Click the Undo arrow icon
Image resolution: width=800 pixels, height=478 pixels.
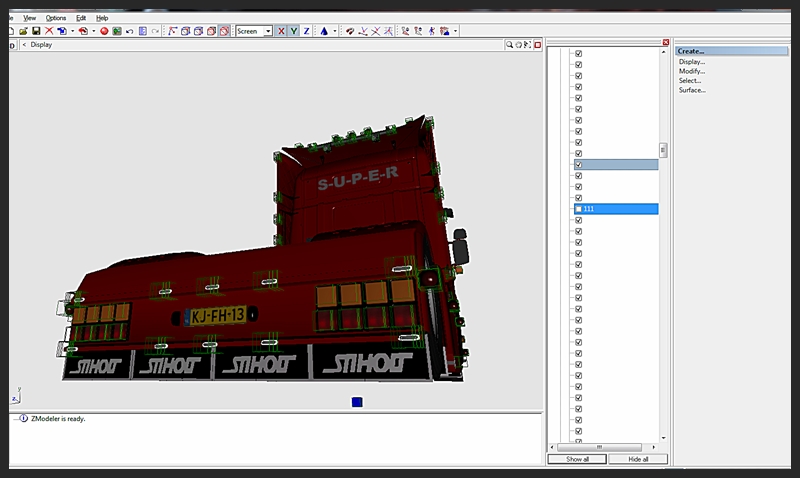(129, 31)
